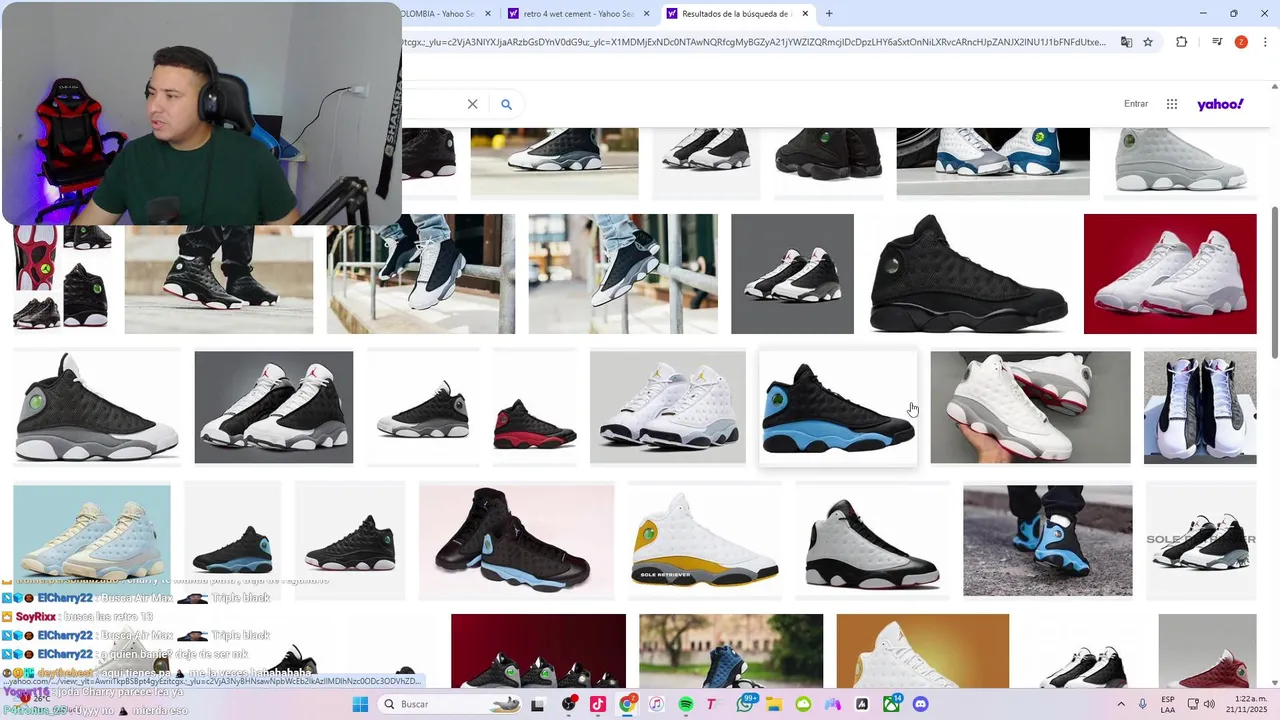Click the microphone tray icon
This screenshot has width=1280, height=720.
point(1142,704)
